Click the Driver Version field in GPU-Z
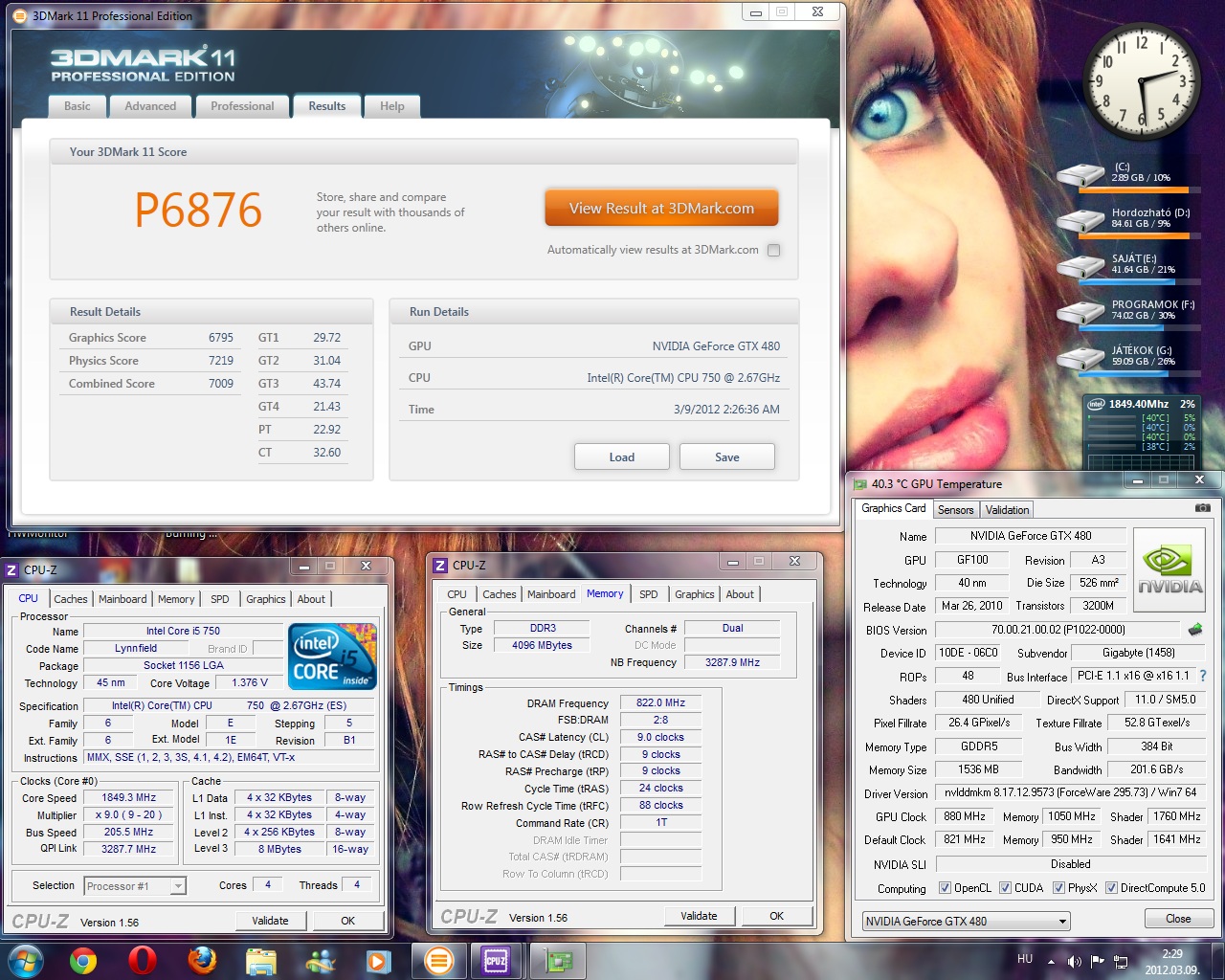This screenshot has width=1225, height=980. point(1071,792)
